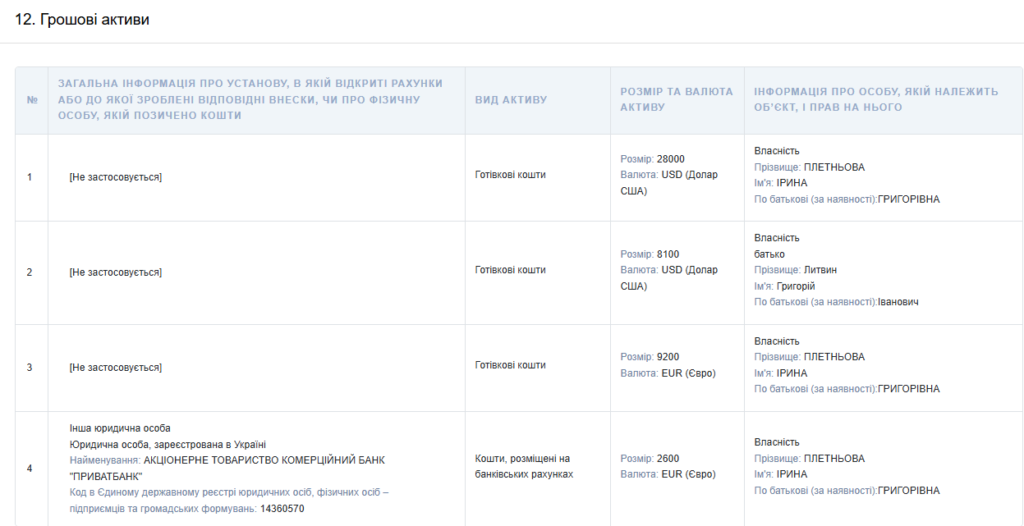Screen dimensions: 1024x526
Task: Click "Кошти, розміщені на банківських рахунках" cell
Action: (523, 466)
